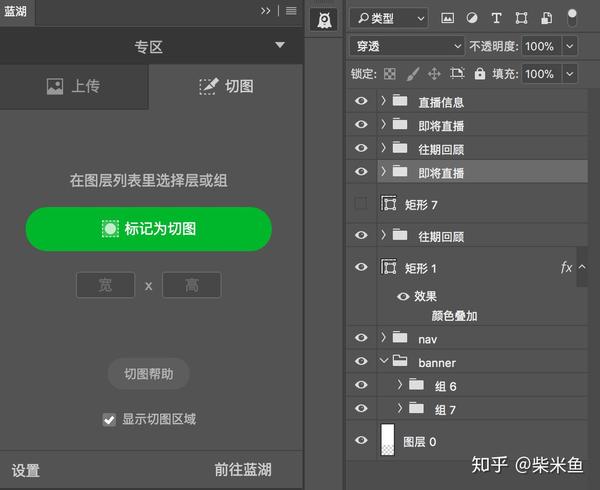The height and width of the screenshot is (490, 600).
Task: Hide the first 往期回顾 group
Action: (x=361, y=148)
